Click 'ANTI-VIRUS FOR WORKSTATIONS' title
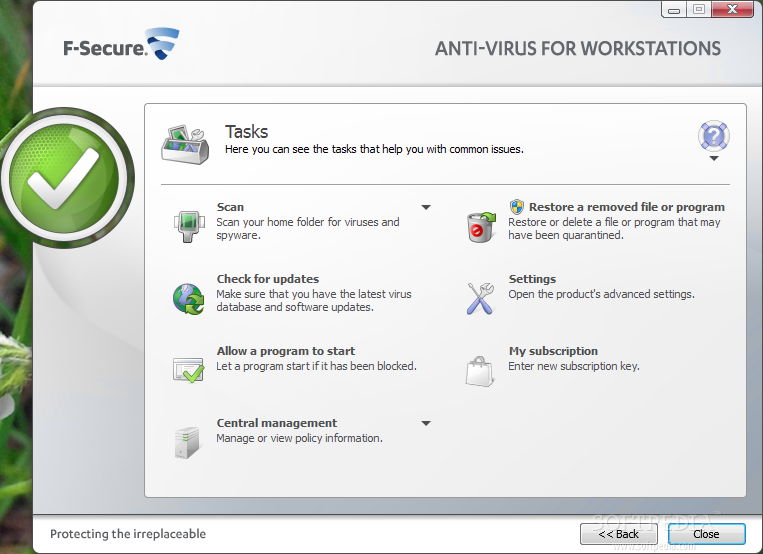 tap(578, 49)
